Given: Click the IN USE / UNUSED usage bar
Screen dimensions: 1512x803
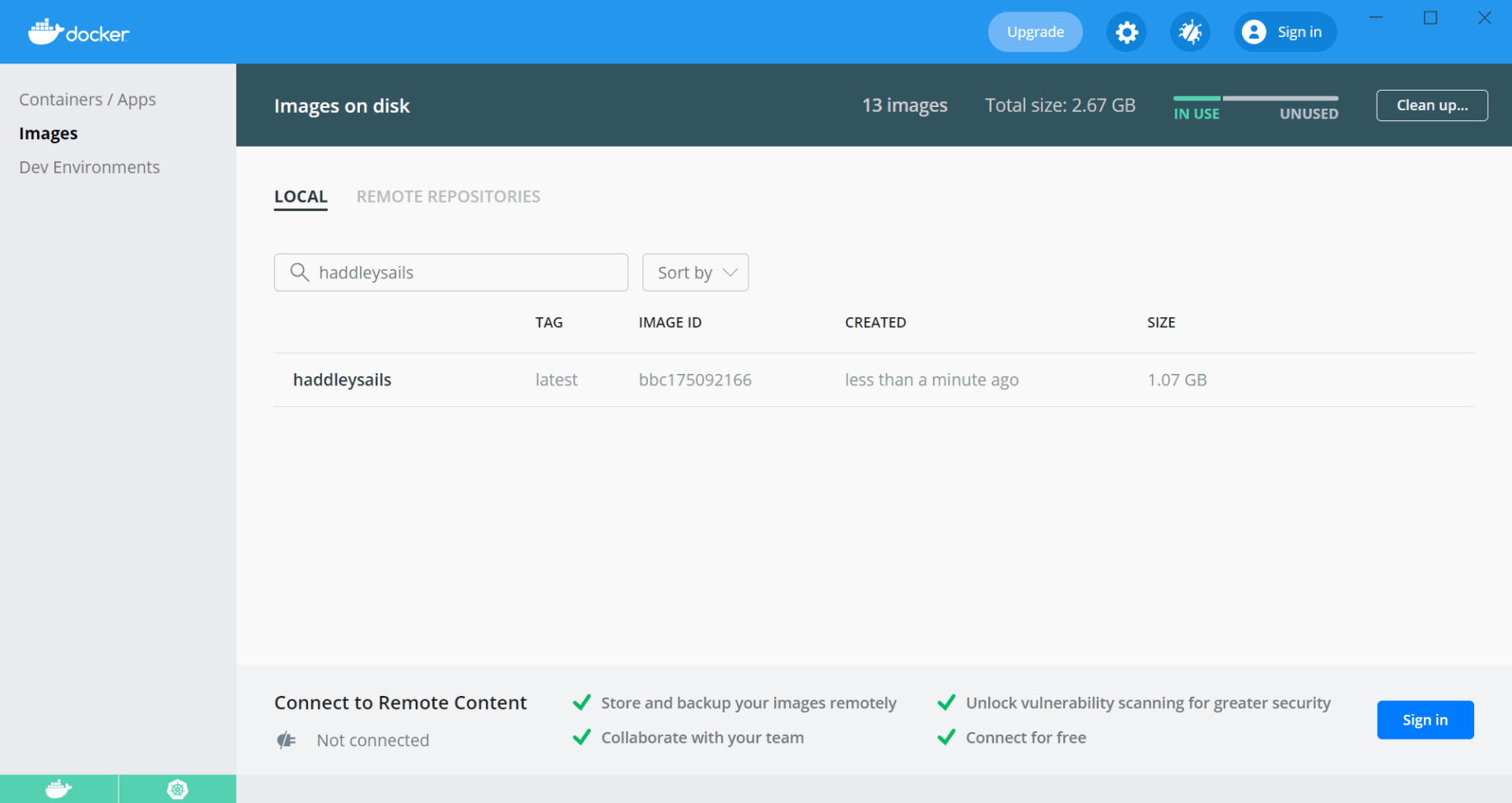Looking at the screenshot, I should tap(1255, 99).
